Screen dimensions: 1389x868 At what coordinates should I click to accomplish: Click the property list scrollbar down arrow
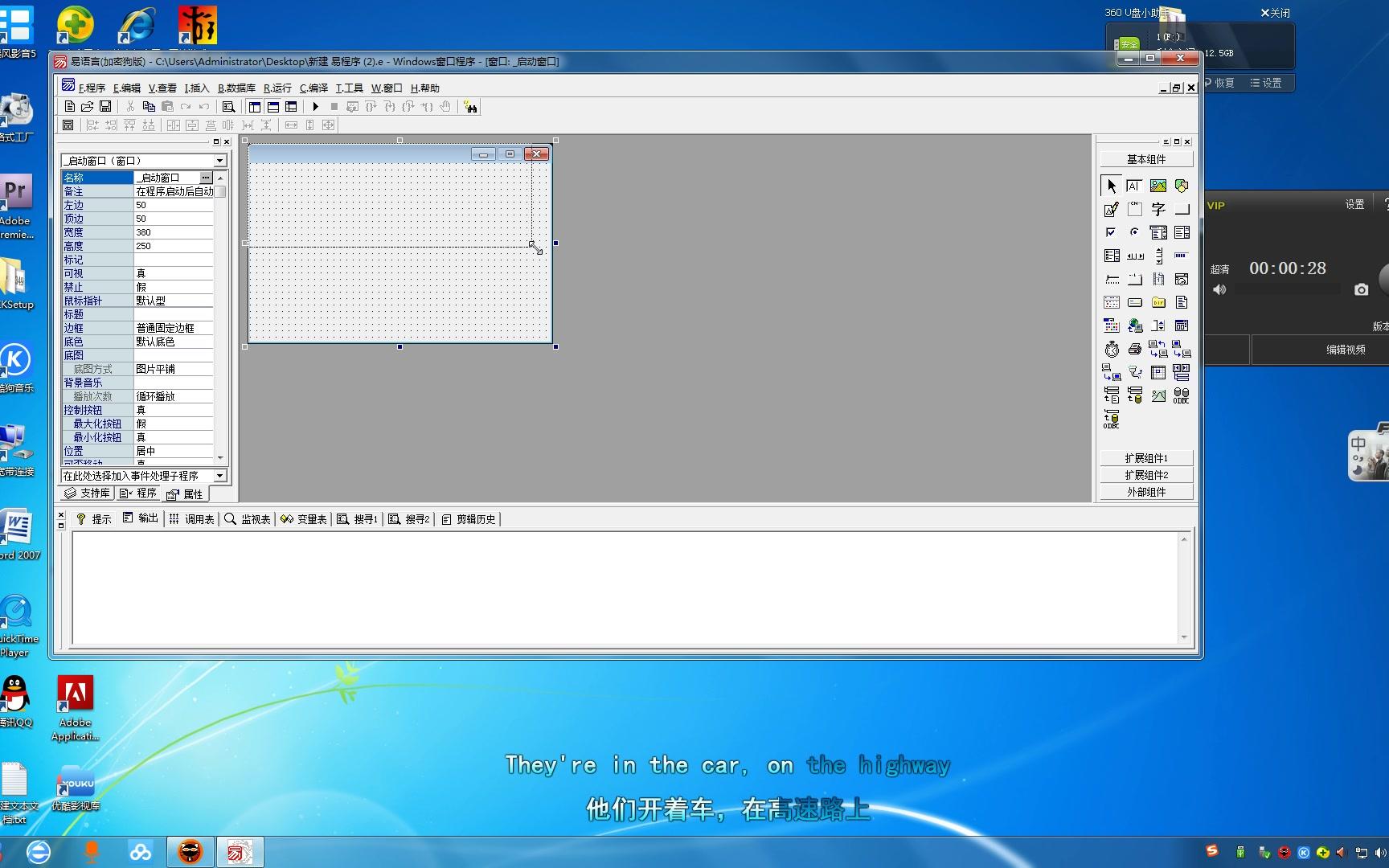[220, 458]
